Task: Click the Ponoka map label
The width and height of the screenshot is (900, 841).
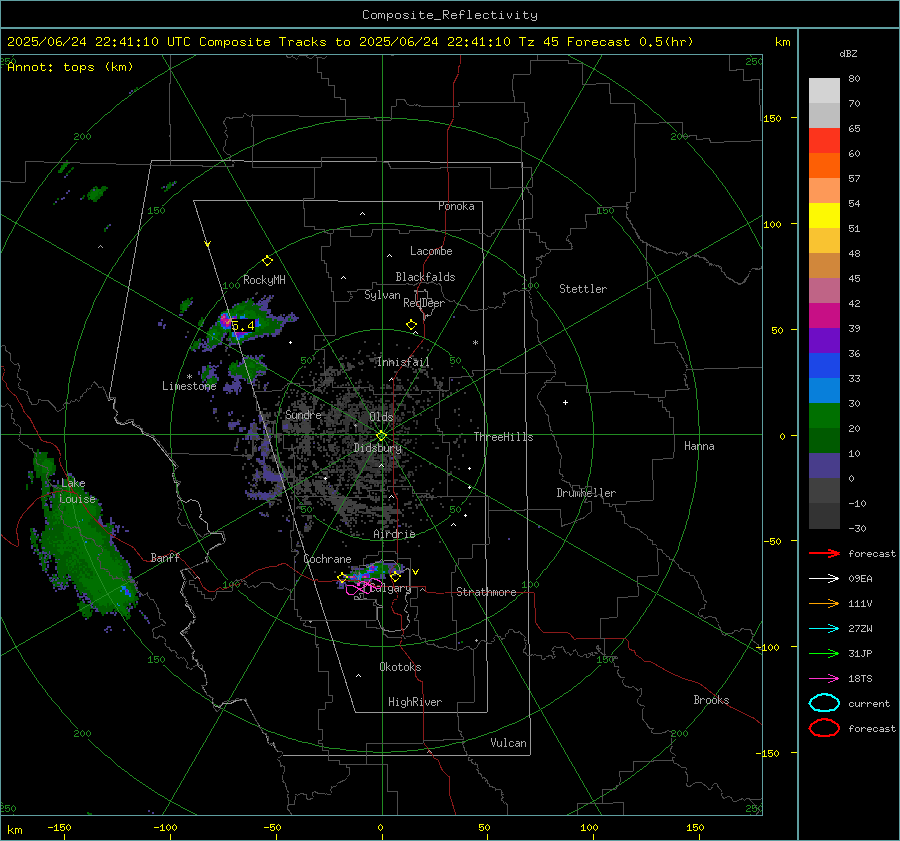Action: 456,206
